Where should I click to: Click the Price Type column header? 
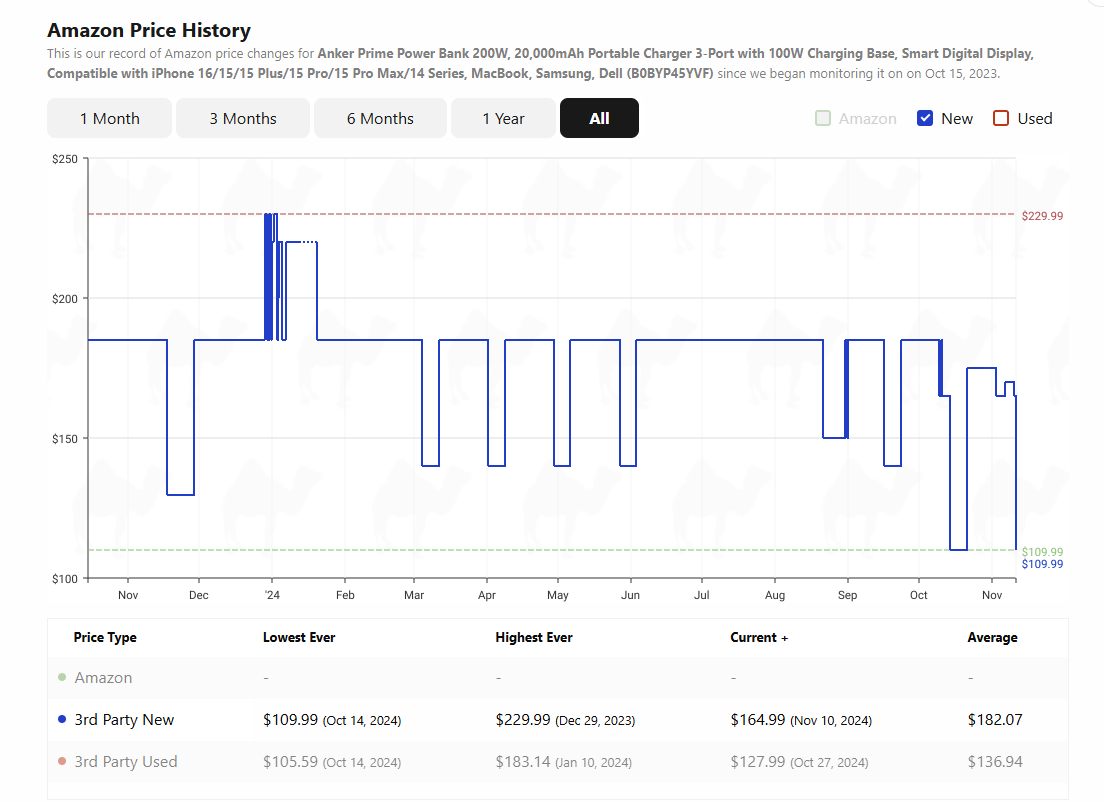coord(105,637)
